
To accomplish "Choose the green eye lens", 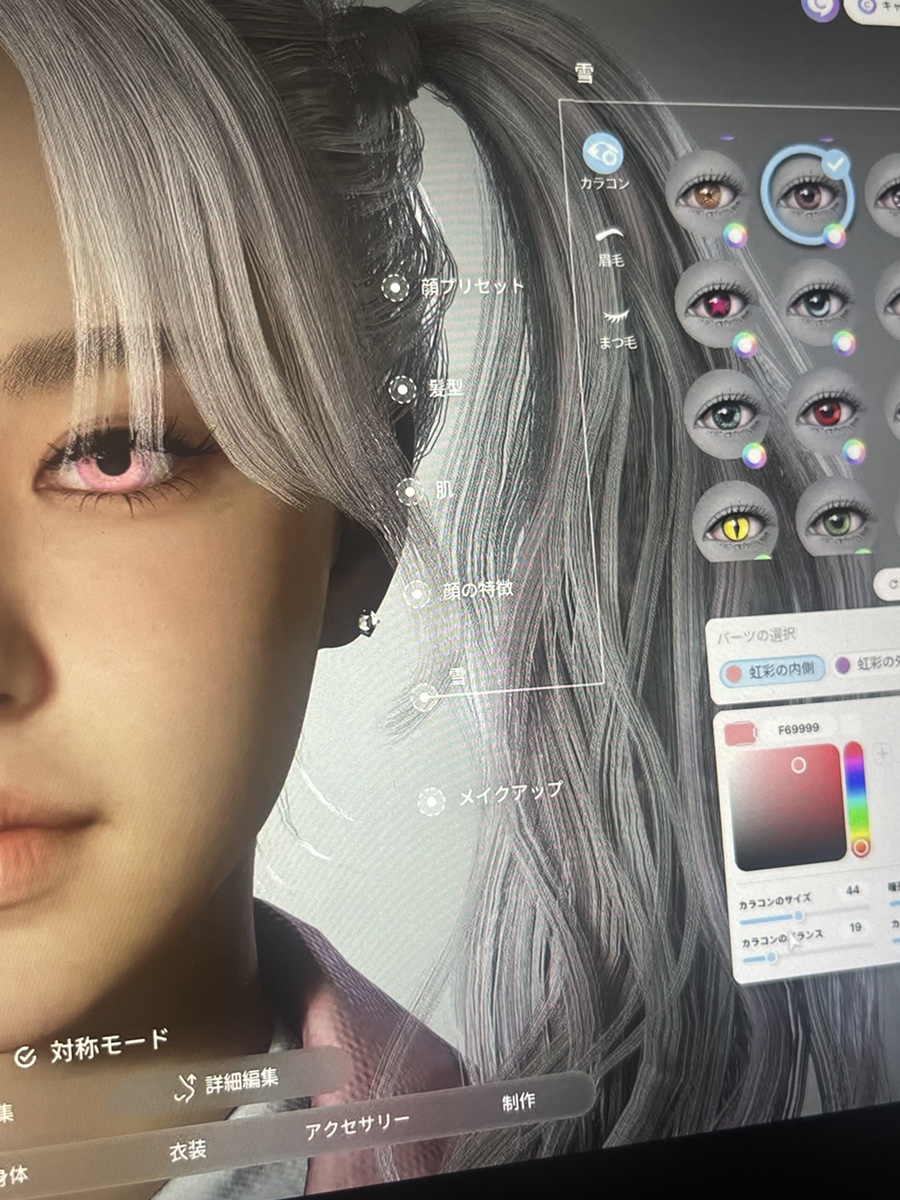I will click(x=836, y=517).
